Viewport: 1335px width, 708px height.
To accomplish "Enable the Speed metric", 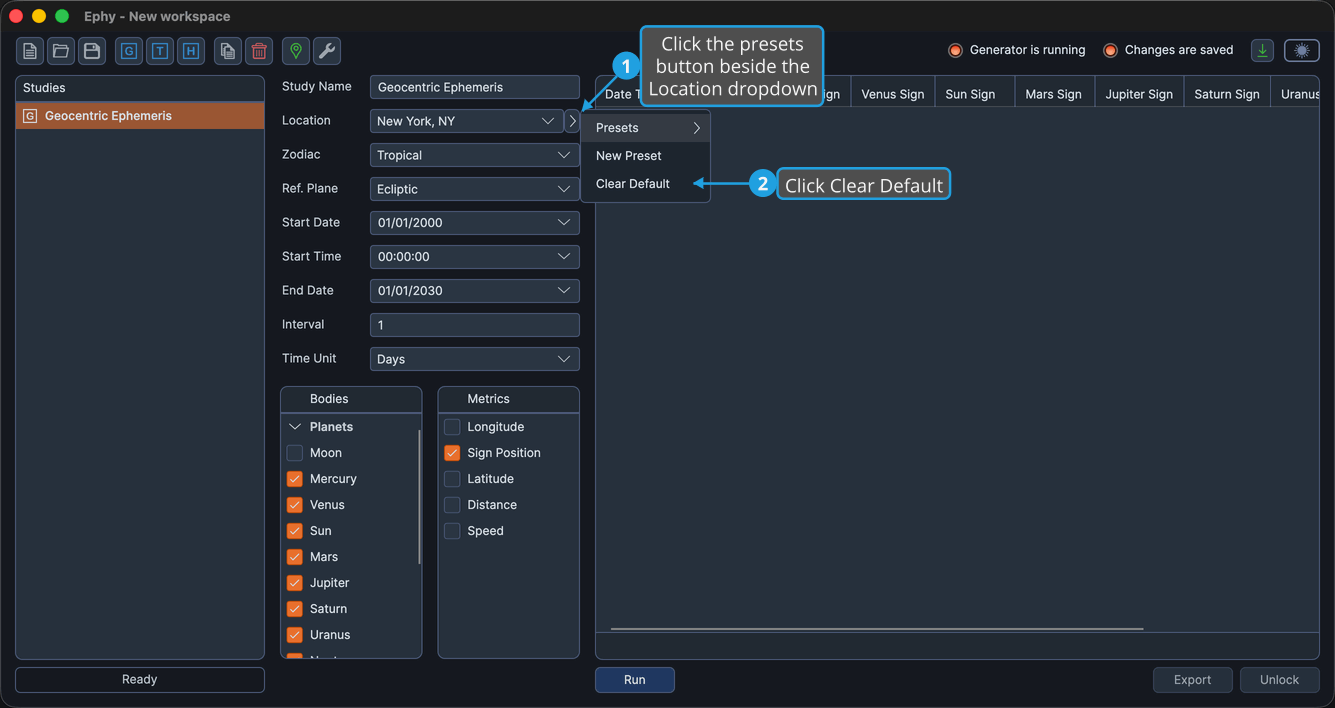I will pos(452,531).
